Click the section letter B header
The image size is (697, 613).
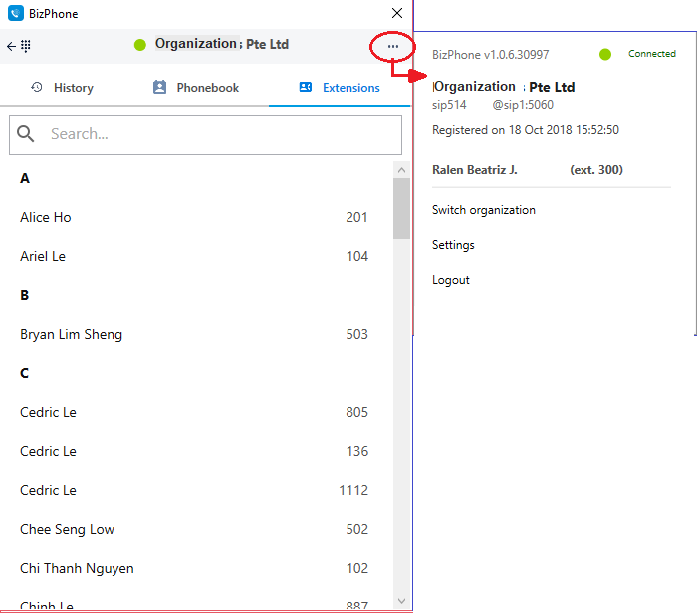pos(24,295)
